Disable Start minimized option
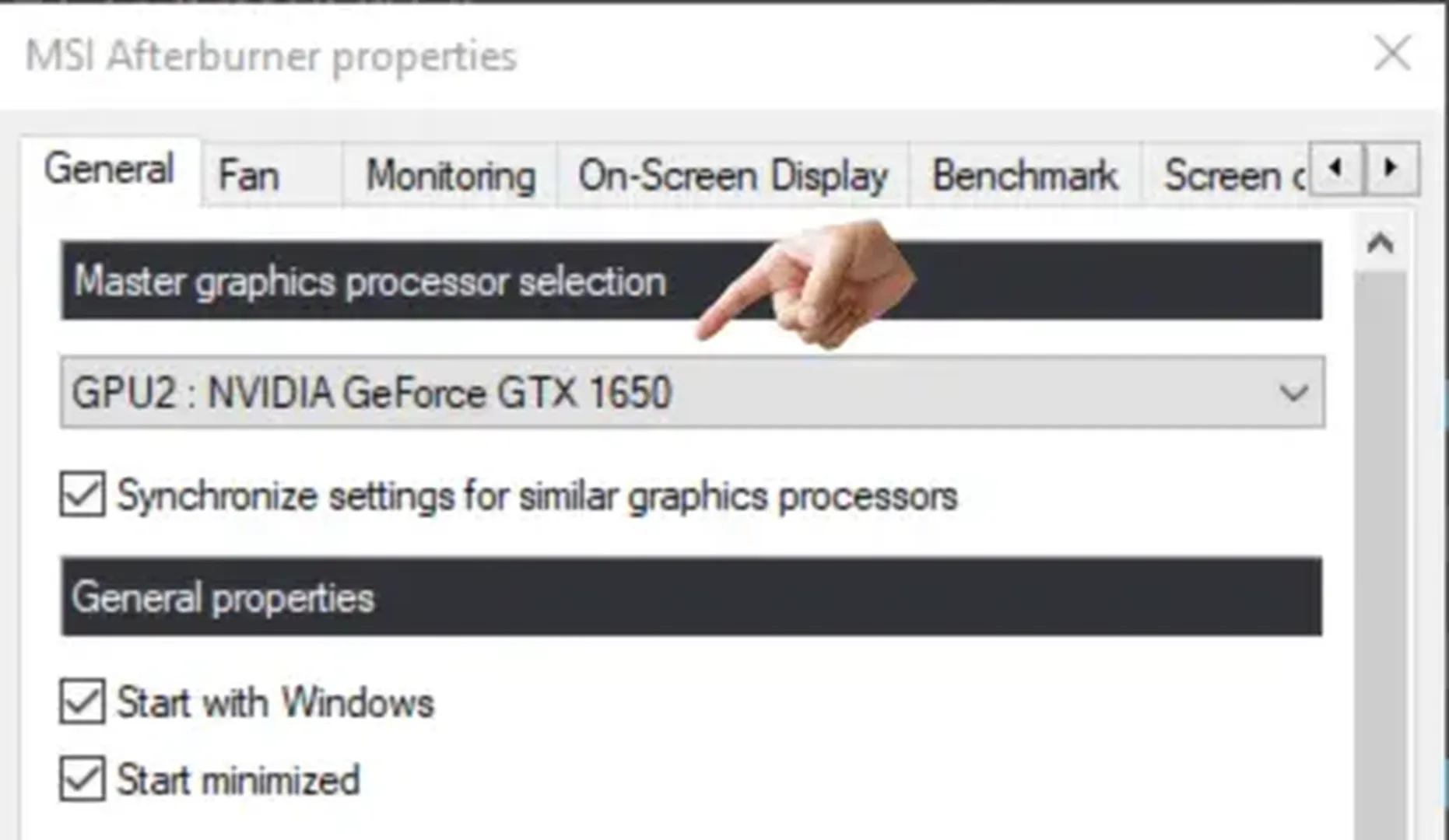 pos(80,778)
